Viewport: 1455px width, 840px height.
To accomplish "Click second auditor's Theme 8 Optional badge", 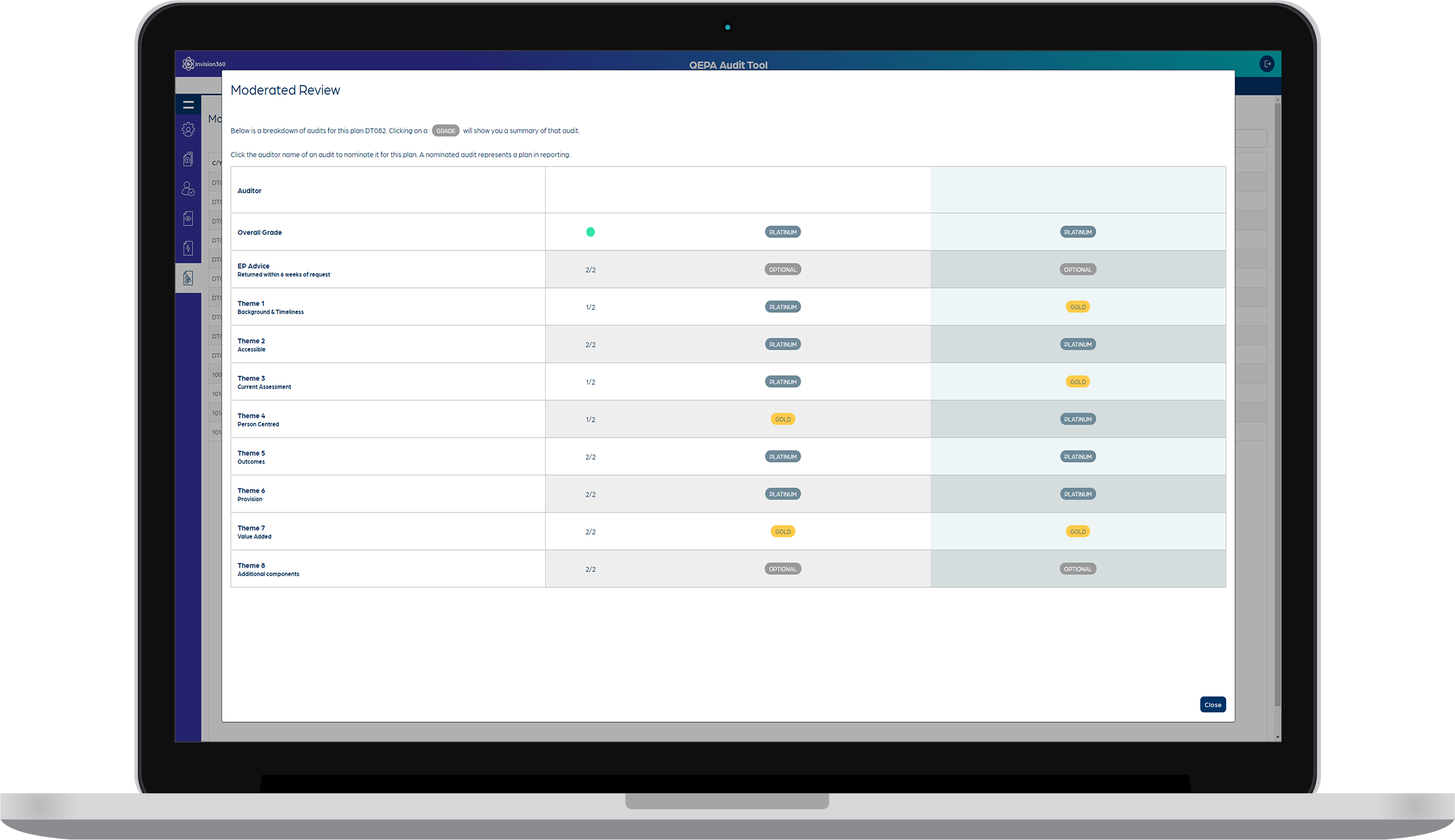I will 1077,569.
